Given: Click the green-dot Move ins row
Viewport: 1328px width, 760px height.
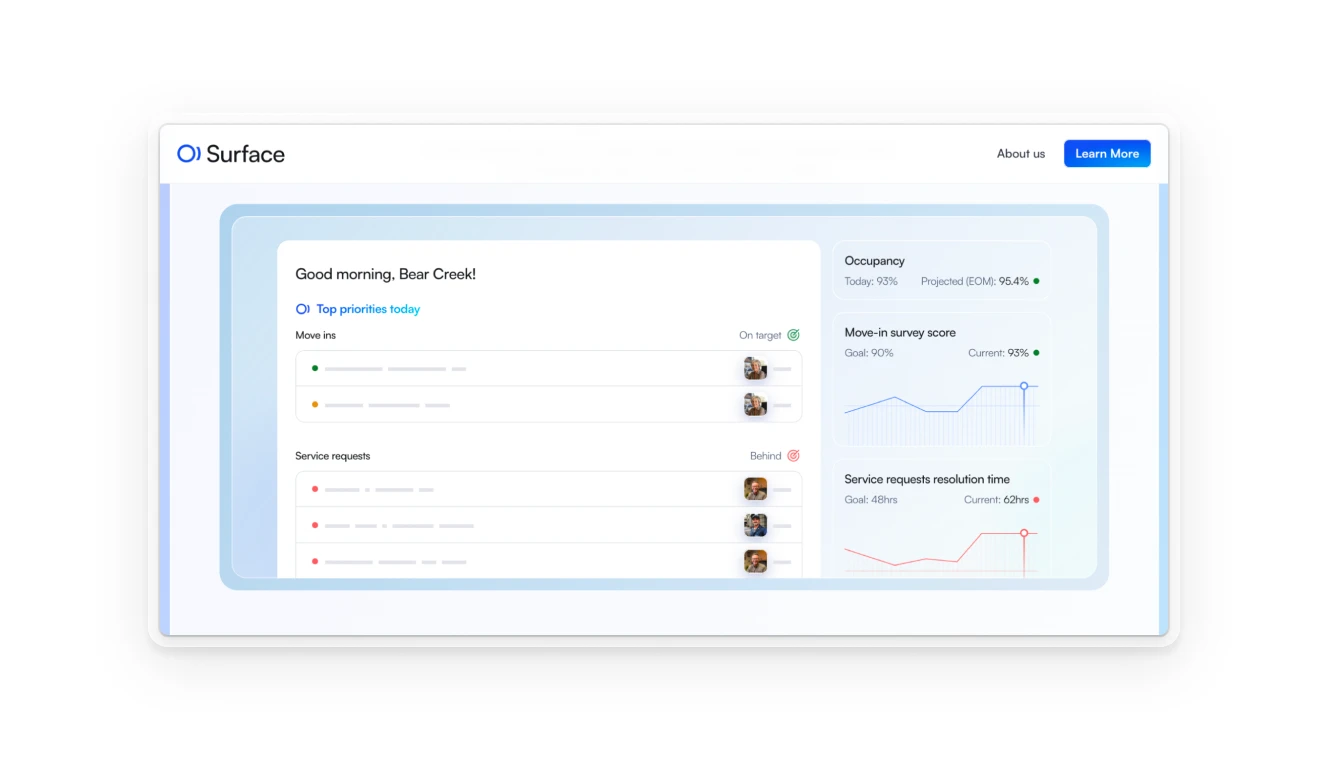Looking at the screenshot, I should 548,368.
